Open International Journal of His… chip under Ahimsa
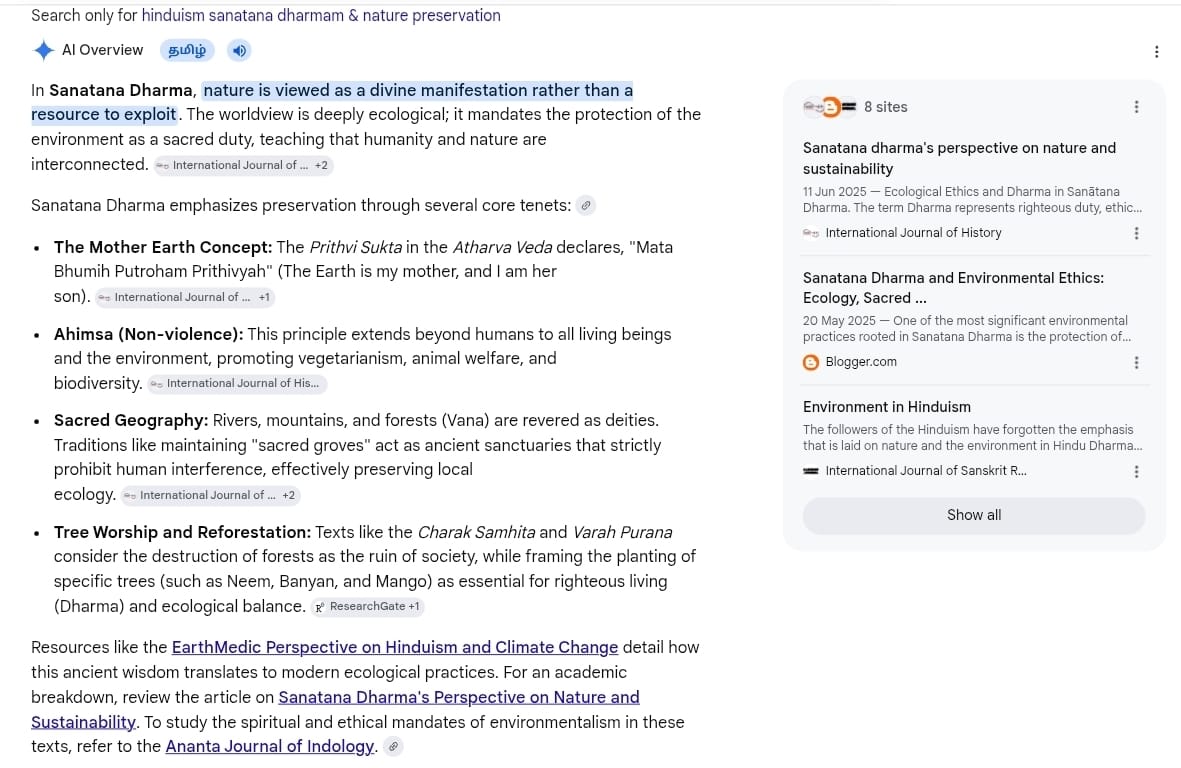Viewport: 1181px width, 768px height. coord(237,384)
